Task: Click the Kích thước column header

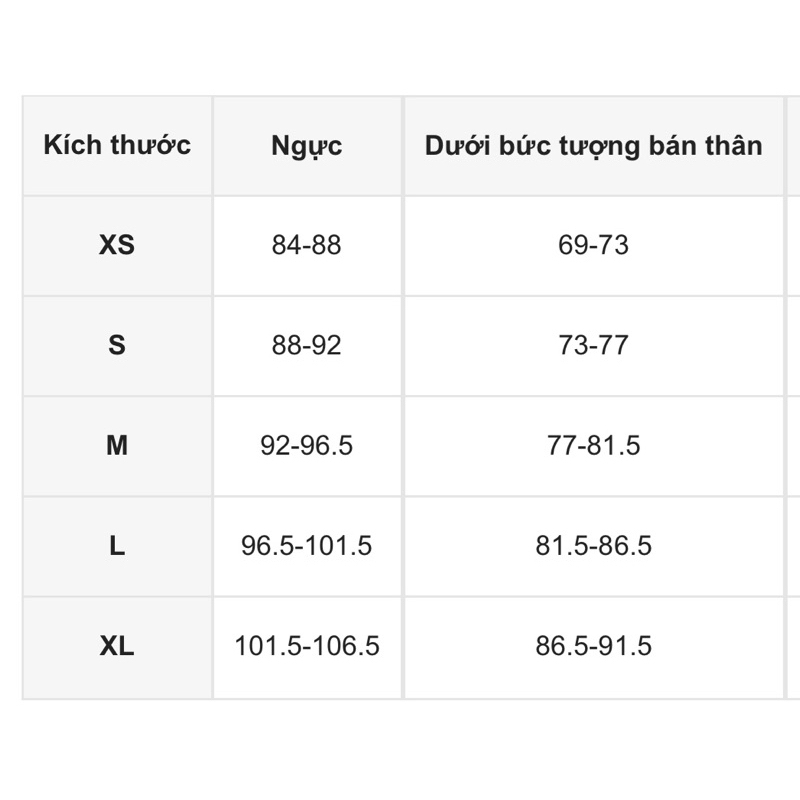Action: coord(117,145)
